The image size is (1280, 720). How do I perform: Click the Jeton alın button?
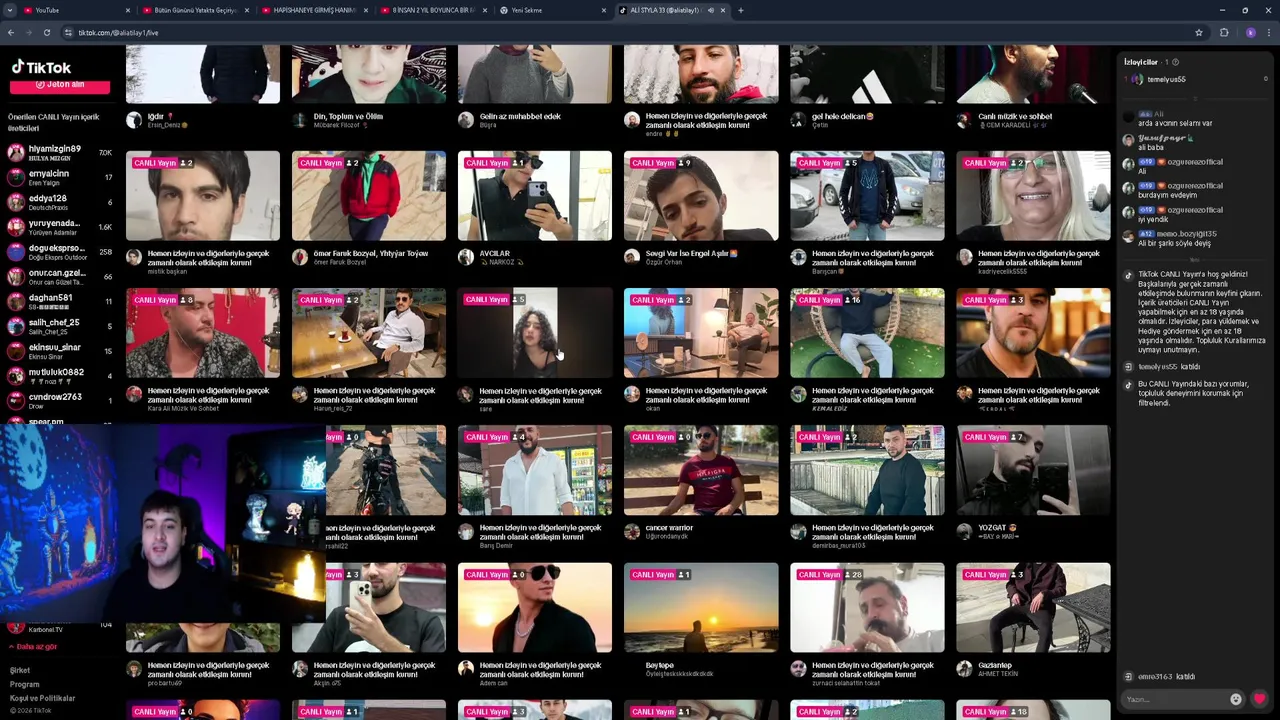(60, 85)
